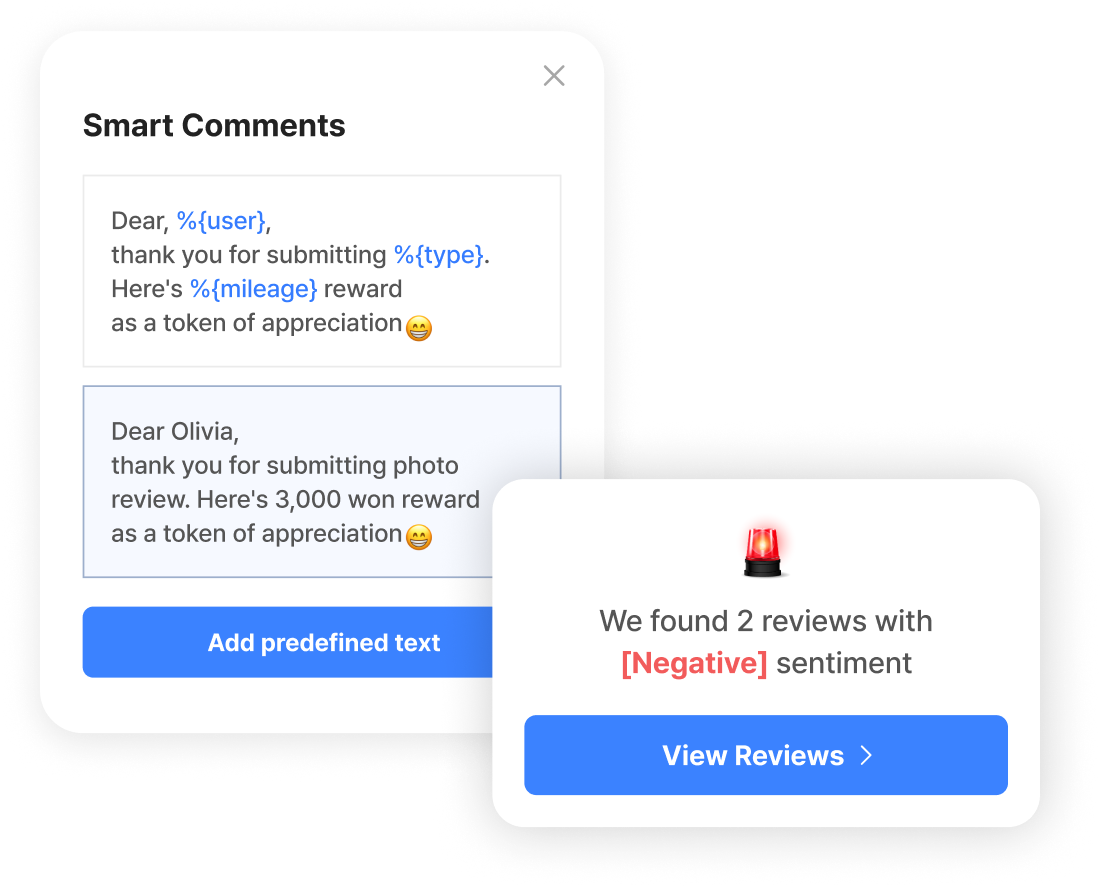The height and width of the screenshot is (888, 1100).
Task: Click the grinning emoji in the template text
Action: coord(418,327)
